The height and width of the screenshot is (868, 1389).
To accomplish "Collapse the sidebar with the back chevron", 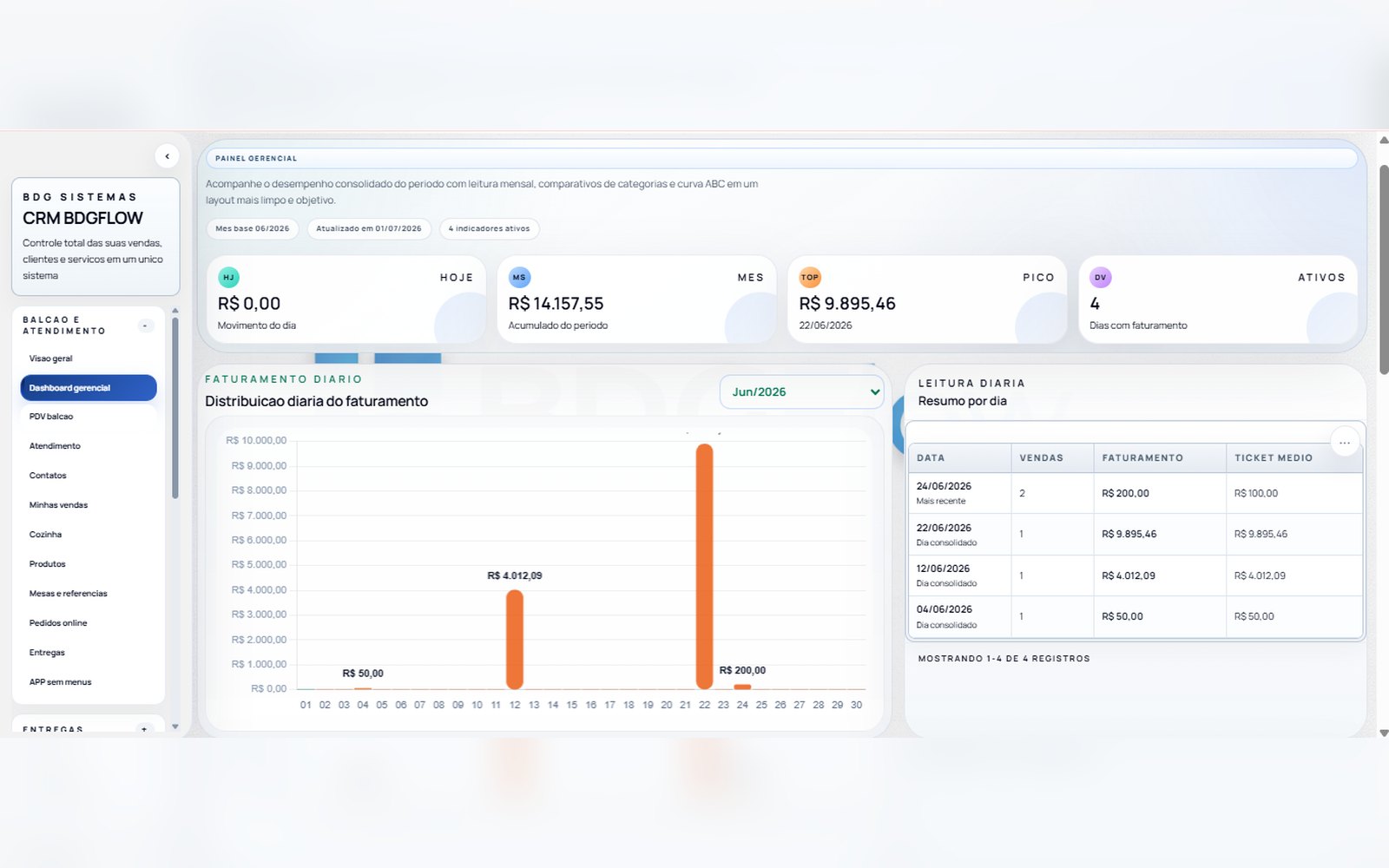I will (167, 156).
